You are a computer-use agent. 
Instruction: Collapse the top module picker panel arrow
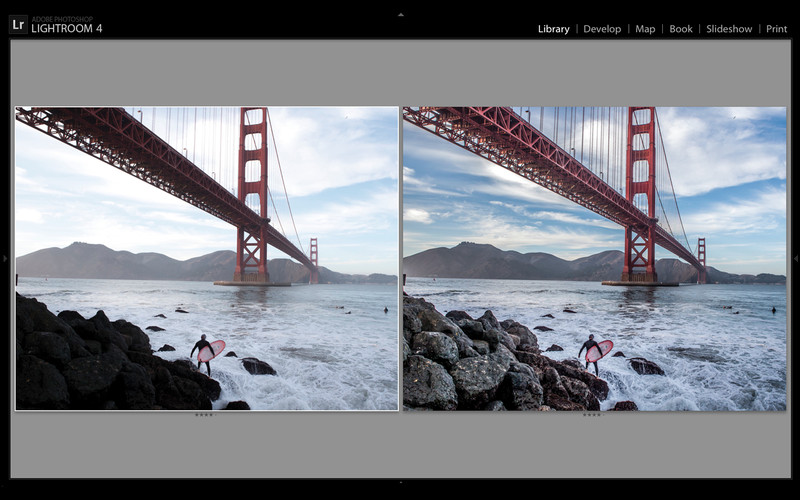pyautogui.click(x=401, y=15)
